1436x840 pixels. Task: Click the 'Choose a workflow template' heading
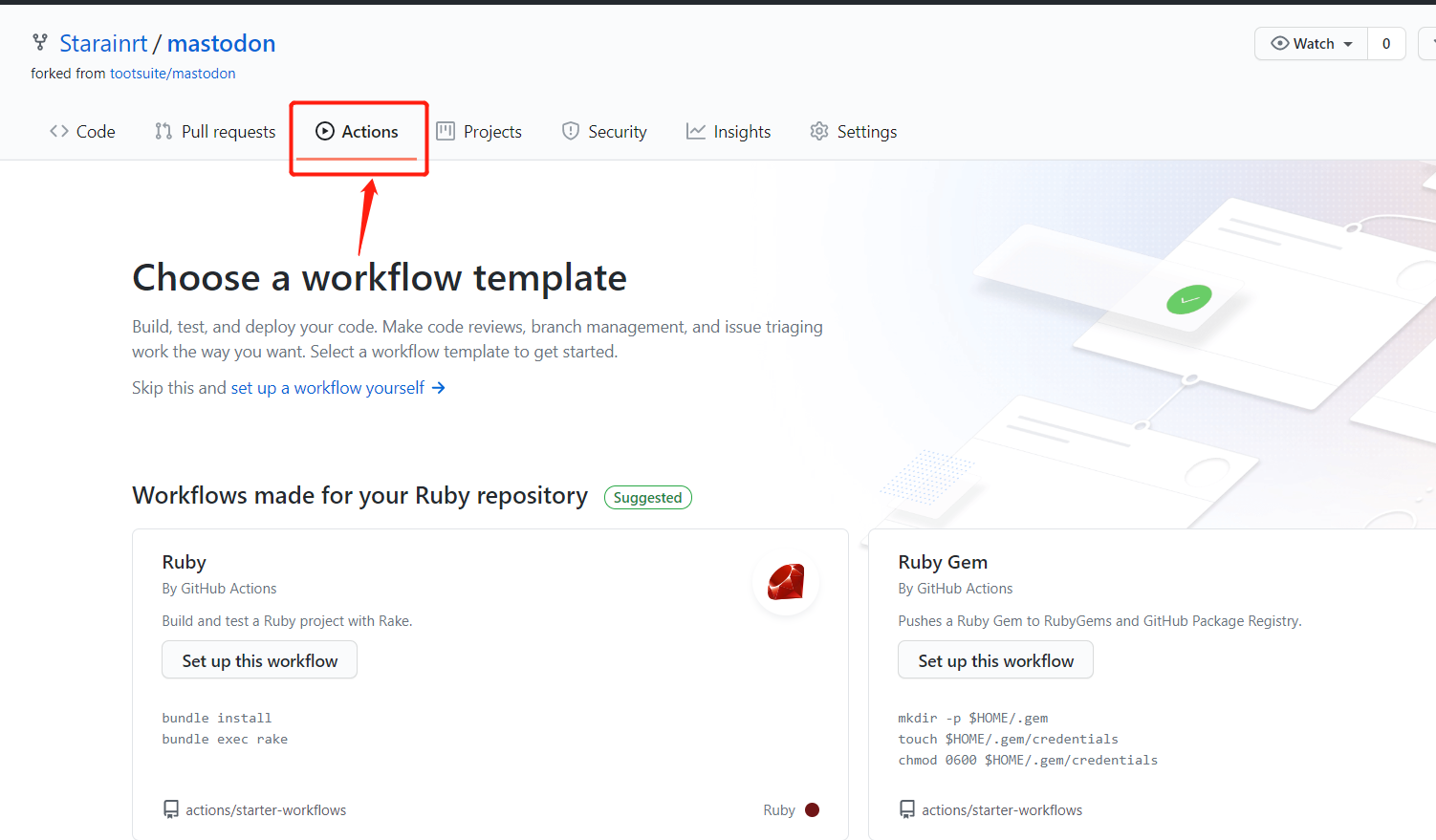click(380, 278)
